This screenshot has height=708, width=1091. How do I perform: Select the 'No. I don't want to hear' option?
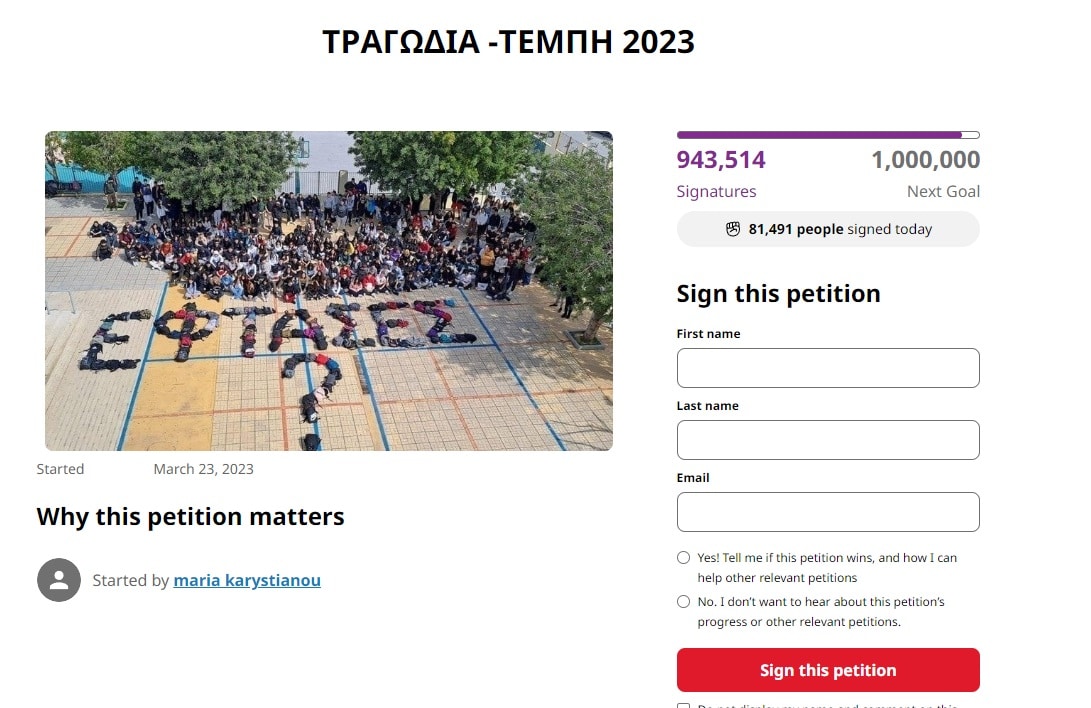pyautogui.click(x=683, y=602)
